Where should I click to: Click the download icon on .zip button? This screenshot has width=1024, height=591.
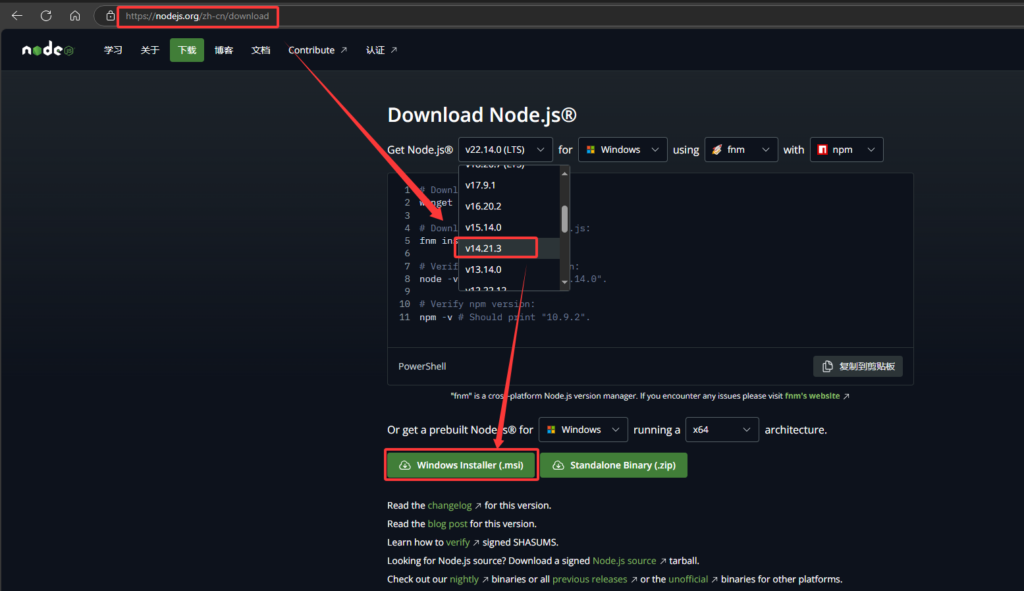558,465
